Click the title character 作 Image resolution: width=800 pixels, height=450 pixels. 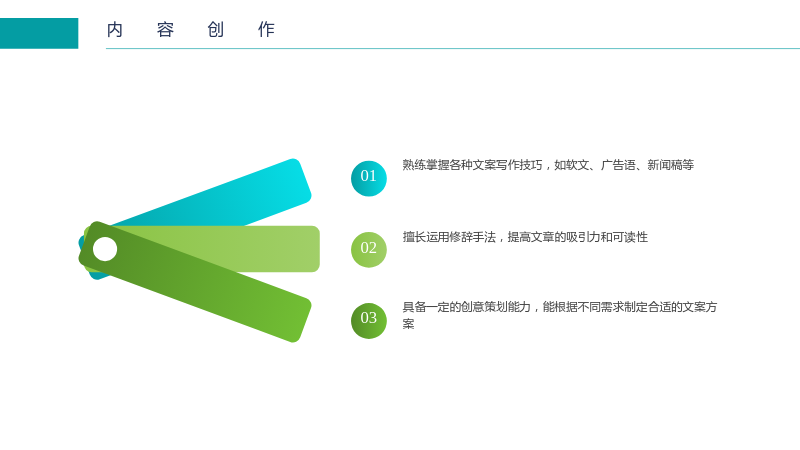(x=266, y=30)
